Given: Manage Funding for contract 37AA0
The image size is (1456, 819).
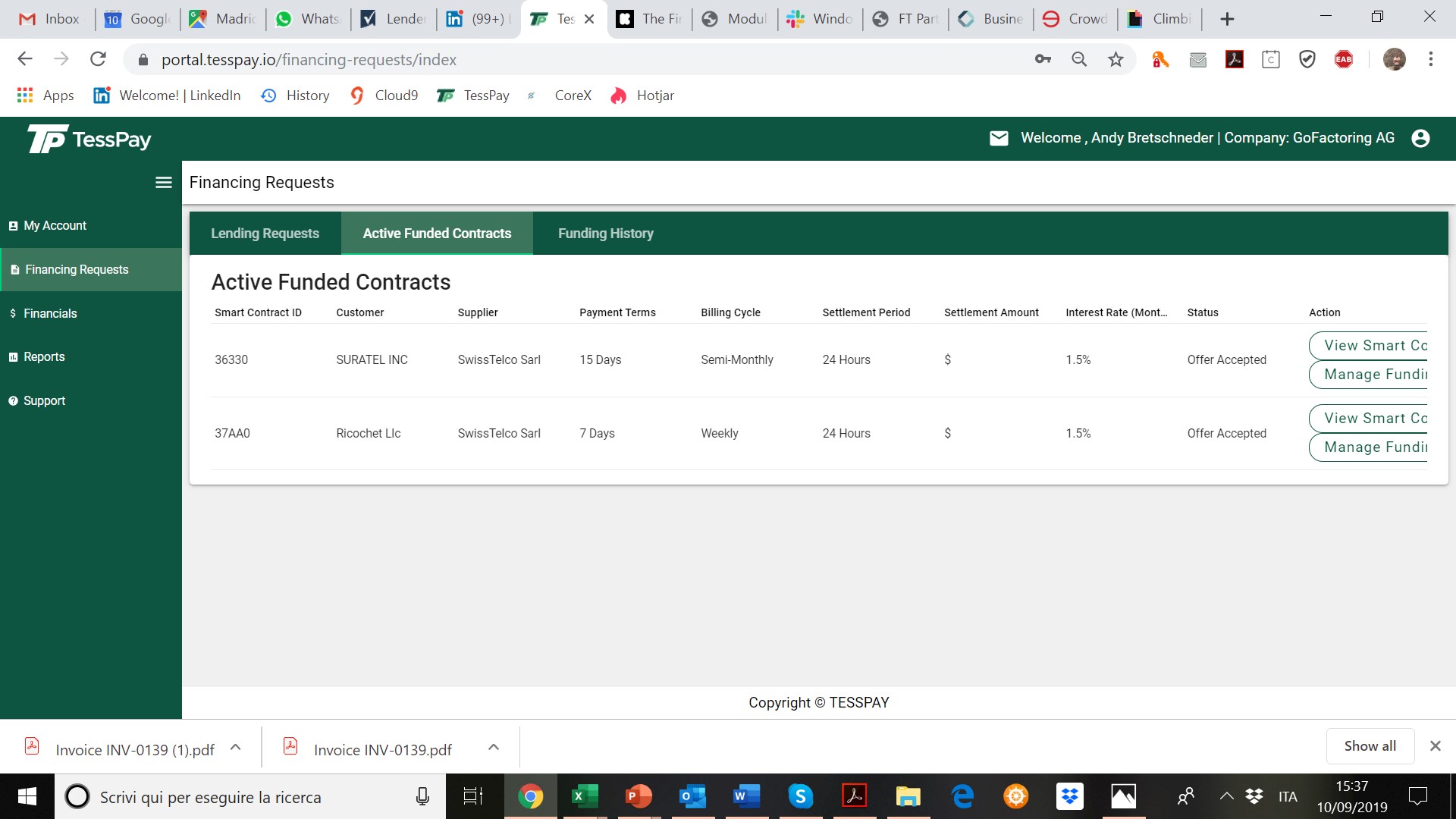Looking at the screenshot, I should (x=1368, y=447).
